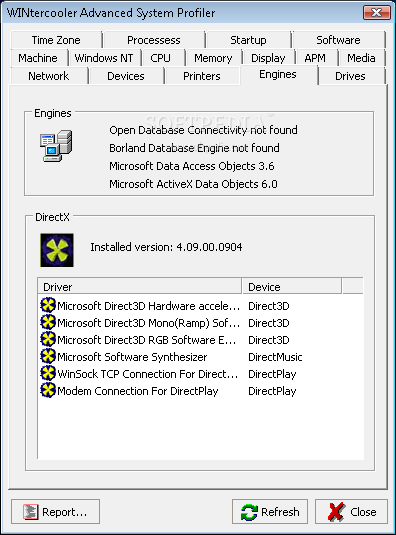Image resolution: width=396 pixels, height=535 pixels.
Task: Select 'Microsoft Direct3D Hardware accele...' text
Action: pos(148,306)
